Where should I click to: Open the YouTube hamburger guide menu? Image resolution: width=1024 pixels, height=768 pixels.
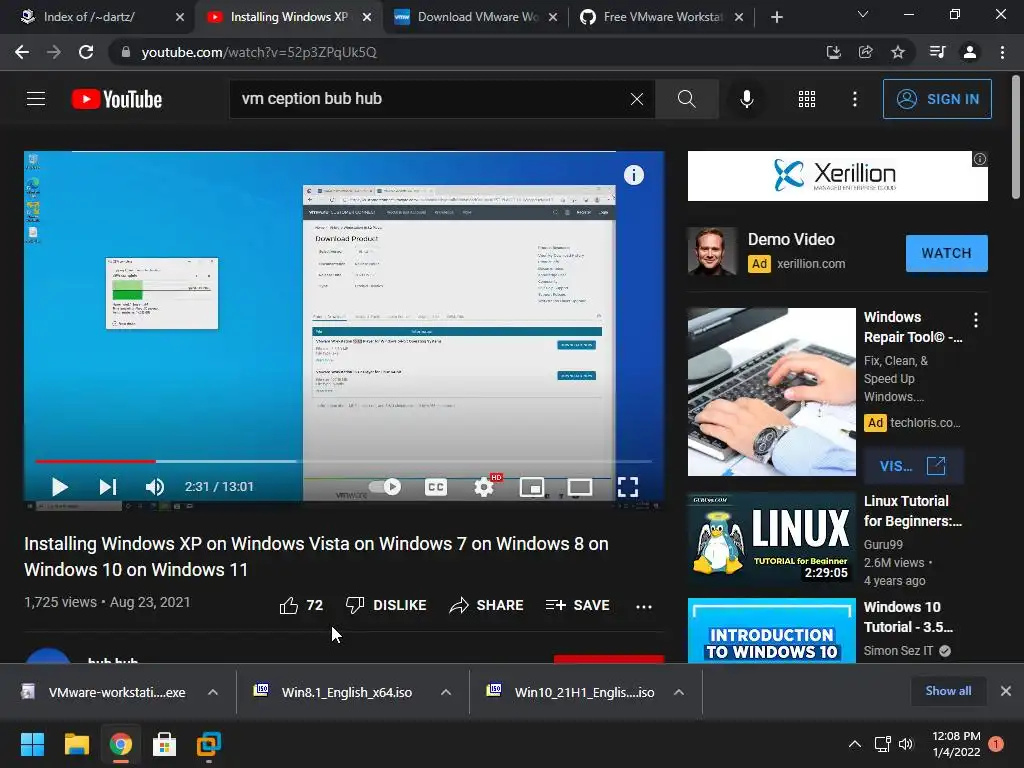pos(36,99)
